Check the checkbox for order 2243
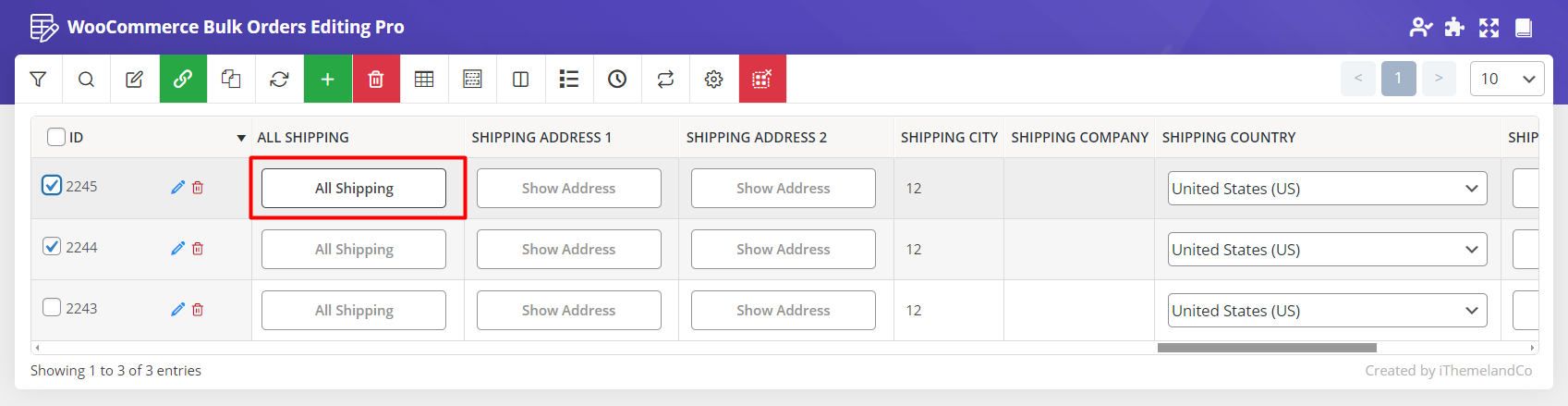 point(52,307)
